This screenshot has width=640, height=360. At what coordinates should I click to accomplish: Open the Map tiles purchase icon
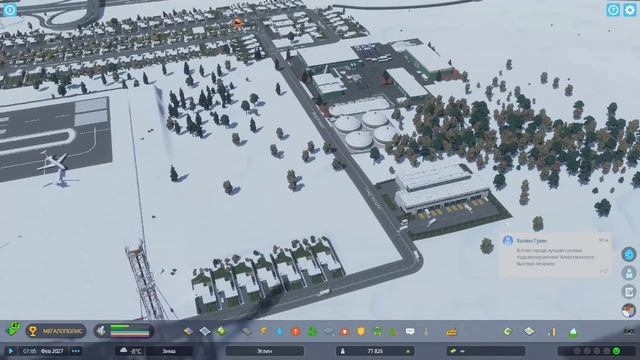(529, 331)
